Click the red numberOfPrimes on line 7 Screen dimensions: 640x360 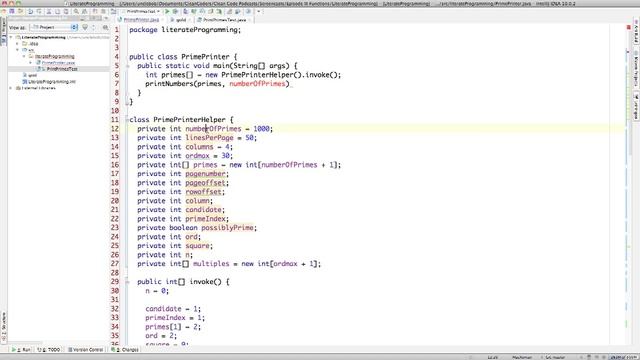point(257,84)
